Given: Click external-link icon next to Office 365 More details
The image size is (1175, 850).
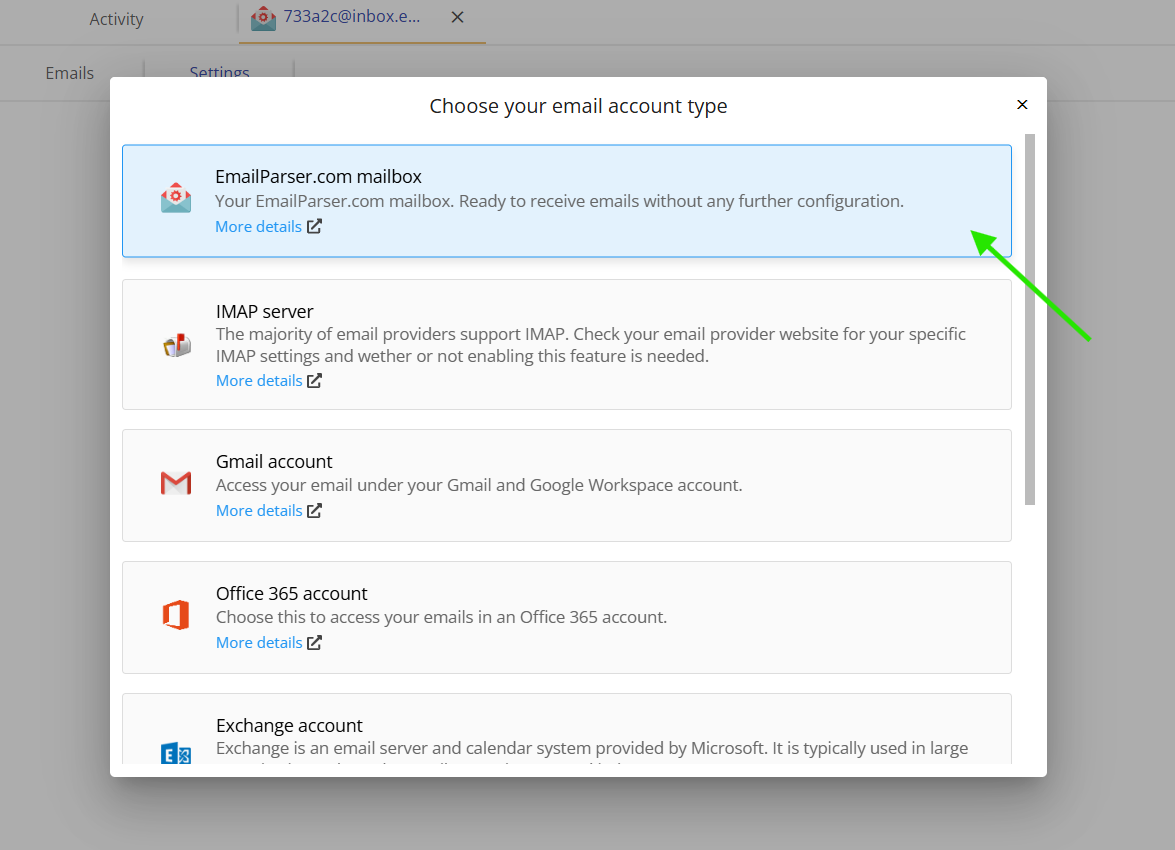Looking at the screenshot, I should coord(315,642).
